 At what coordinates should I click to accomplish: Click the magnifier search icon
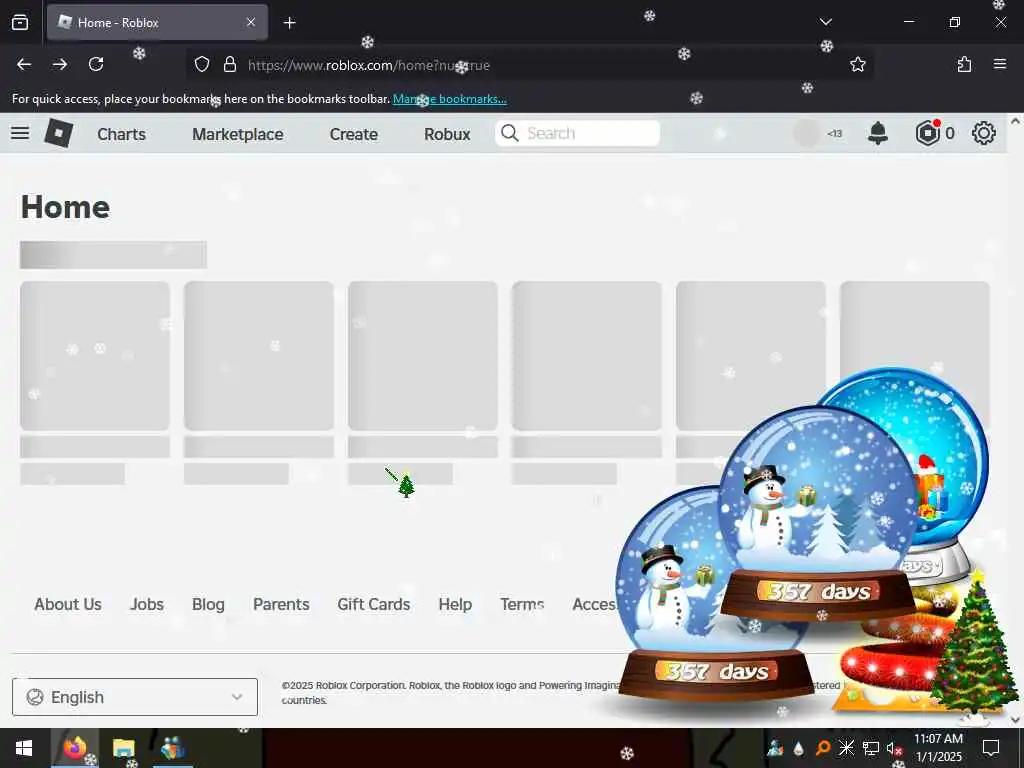(509, 133)
